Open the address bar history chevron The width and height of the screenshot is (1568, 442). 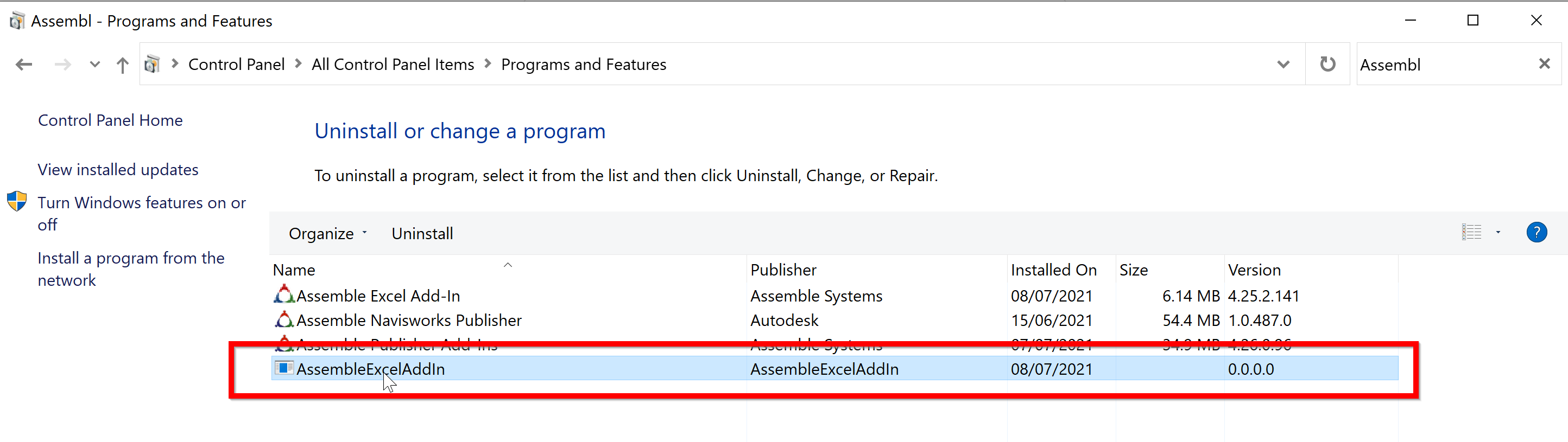(1282, 64)
